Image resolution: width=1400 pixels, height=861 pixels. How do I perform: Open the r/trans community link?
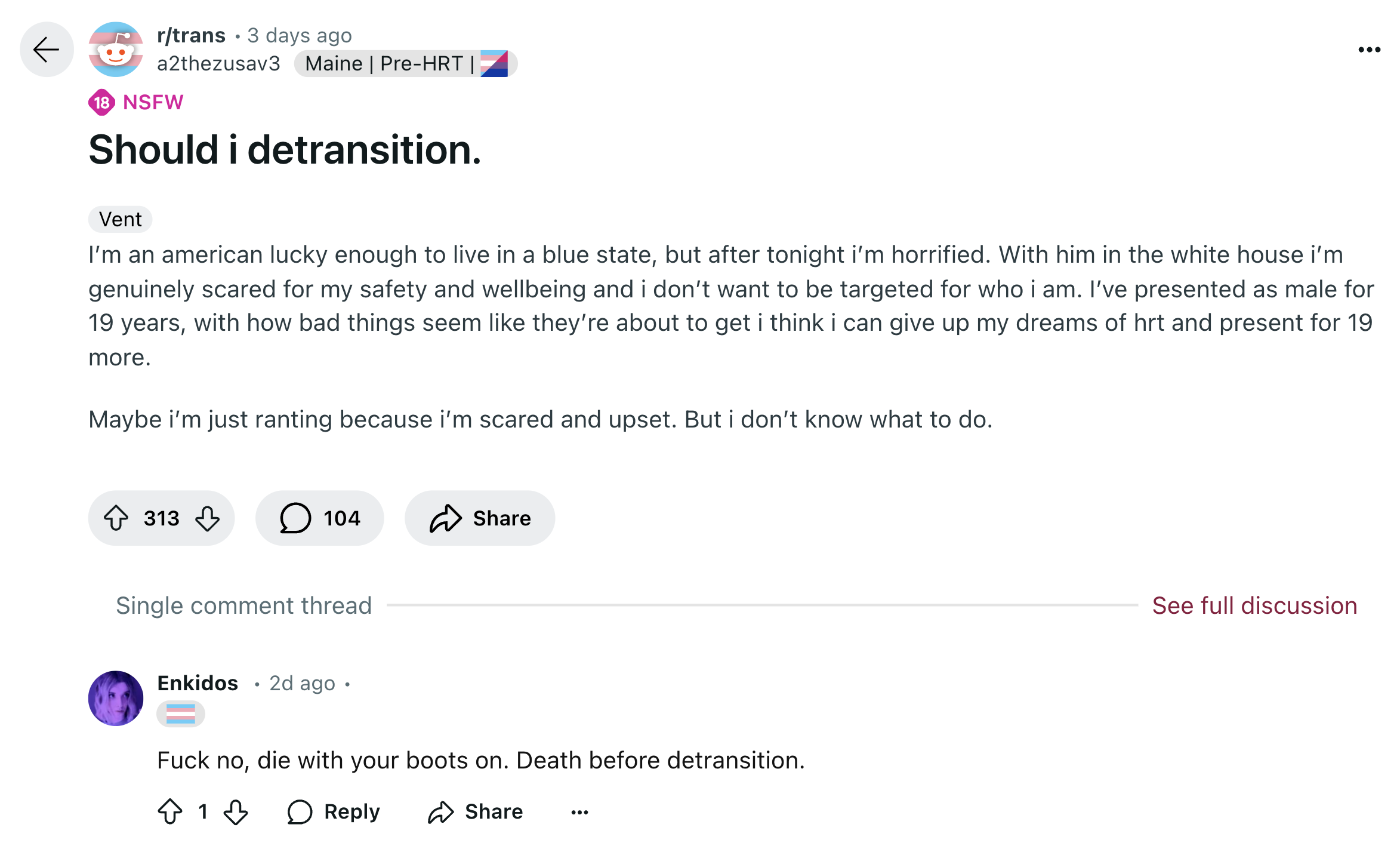[192, 36]
